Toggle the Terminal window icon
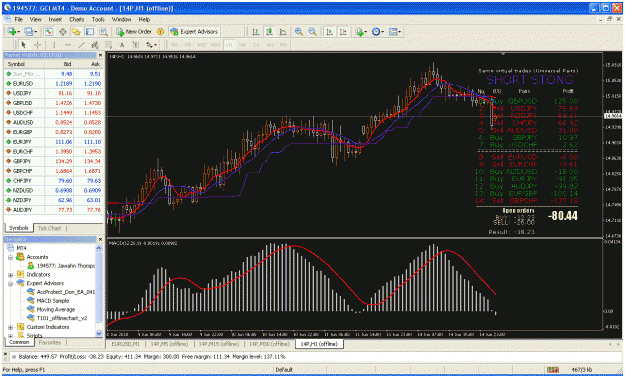This screenshot has height=376, width=625. click(90, 31)
